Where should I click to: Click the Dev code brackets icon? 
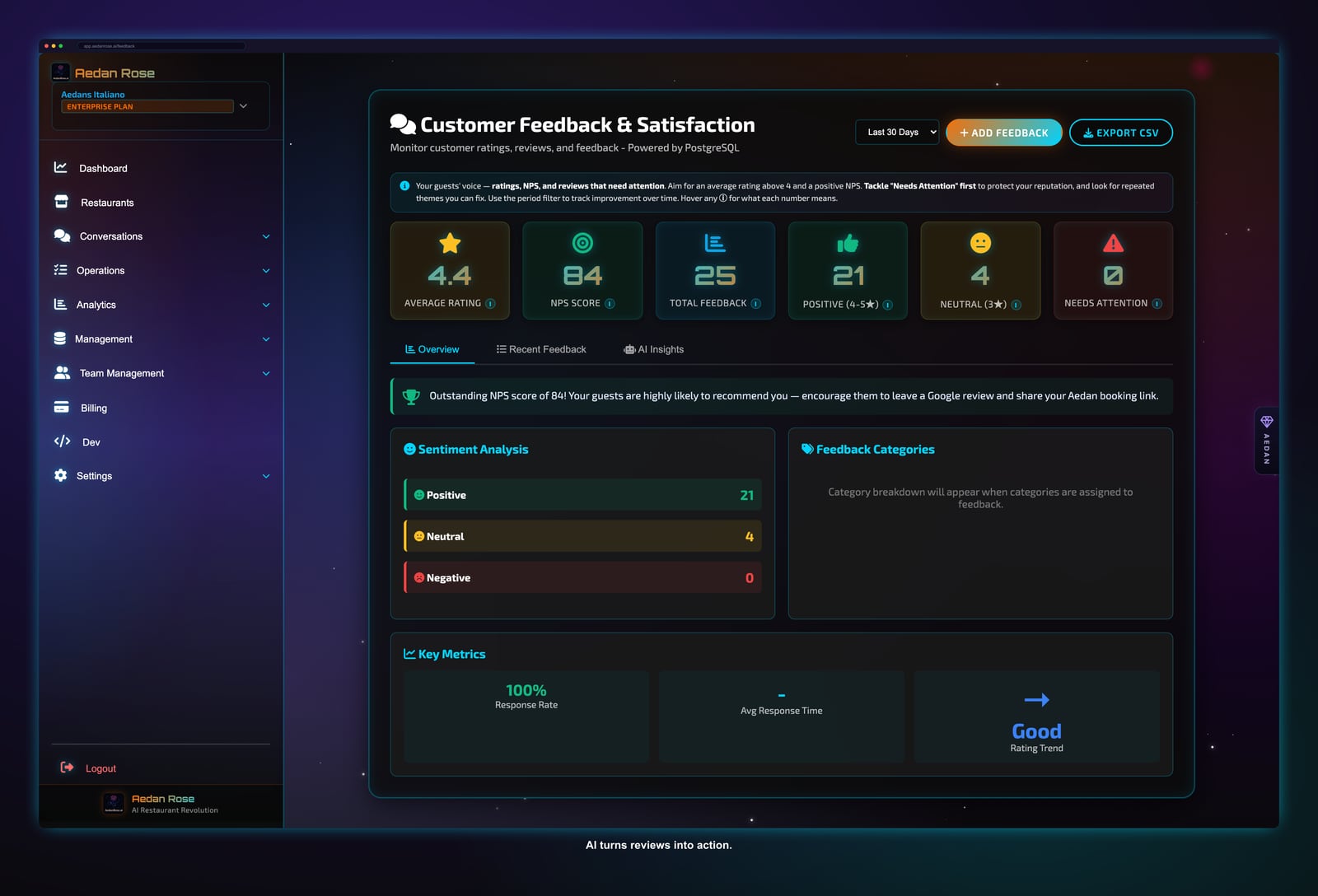point(62,441)
